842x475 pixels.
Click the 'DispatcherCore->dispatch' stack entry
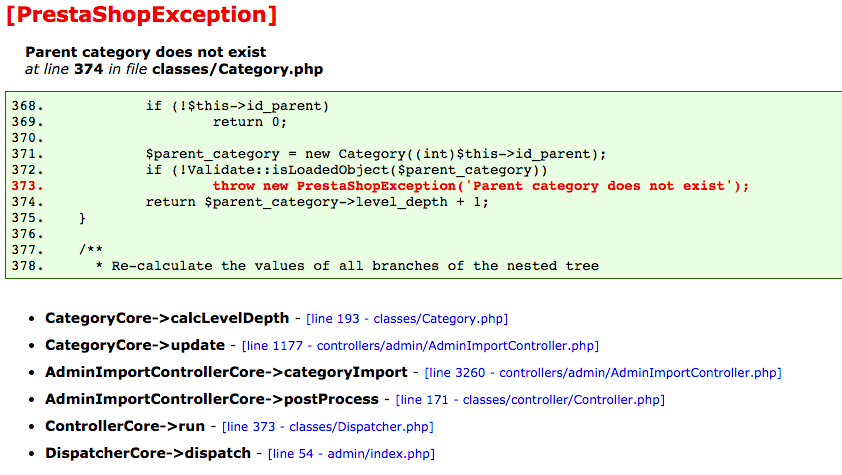[148, 453]
